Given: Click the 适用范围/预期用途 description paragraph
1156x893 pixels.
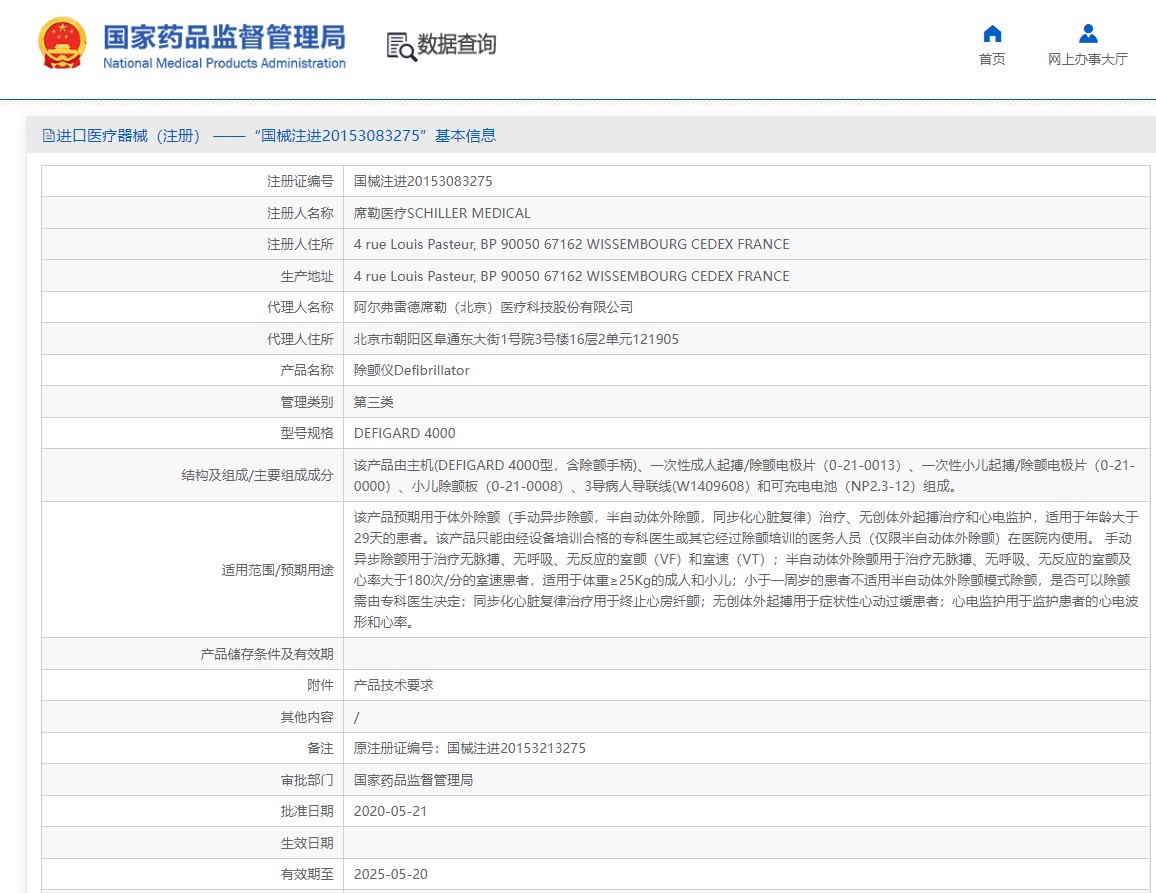Looking at the screenshot, I should tap(746, 570).
